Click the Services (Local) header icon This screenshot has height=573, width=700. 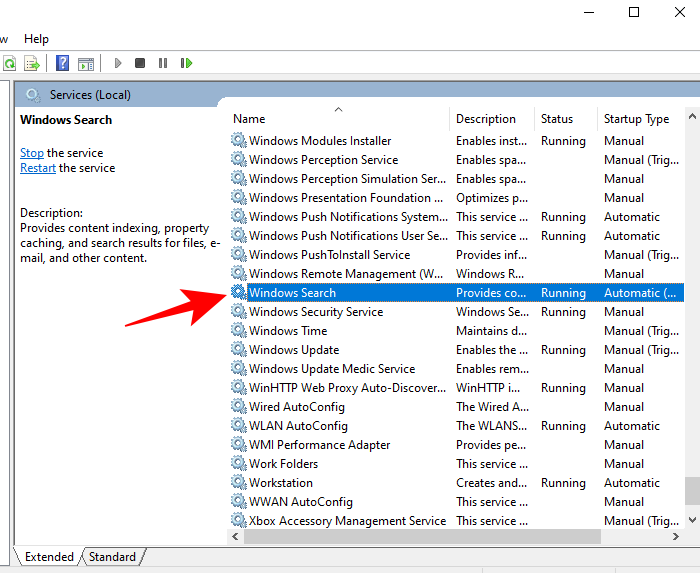[33, 95]
